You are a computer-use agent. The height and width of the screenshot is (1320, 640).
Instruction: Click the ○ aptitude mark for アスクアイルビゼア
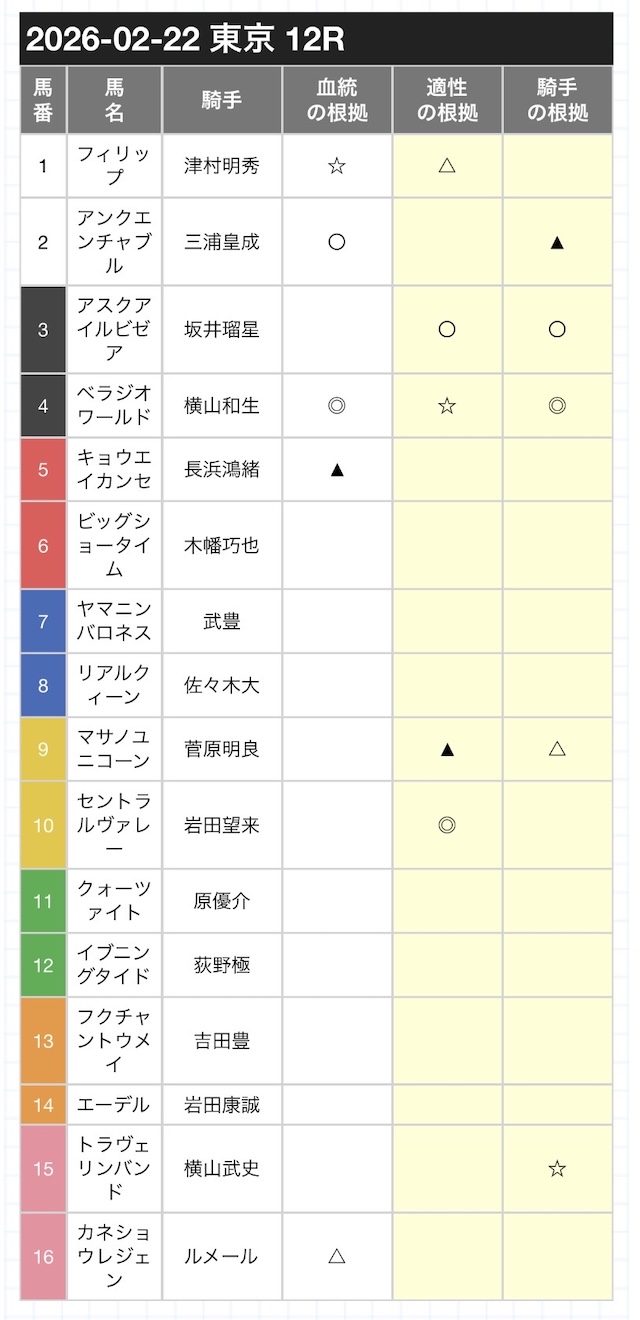click(x=447, y=329)
